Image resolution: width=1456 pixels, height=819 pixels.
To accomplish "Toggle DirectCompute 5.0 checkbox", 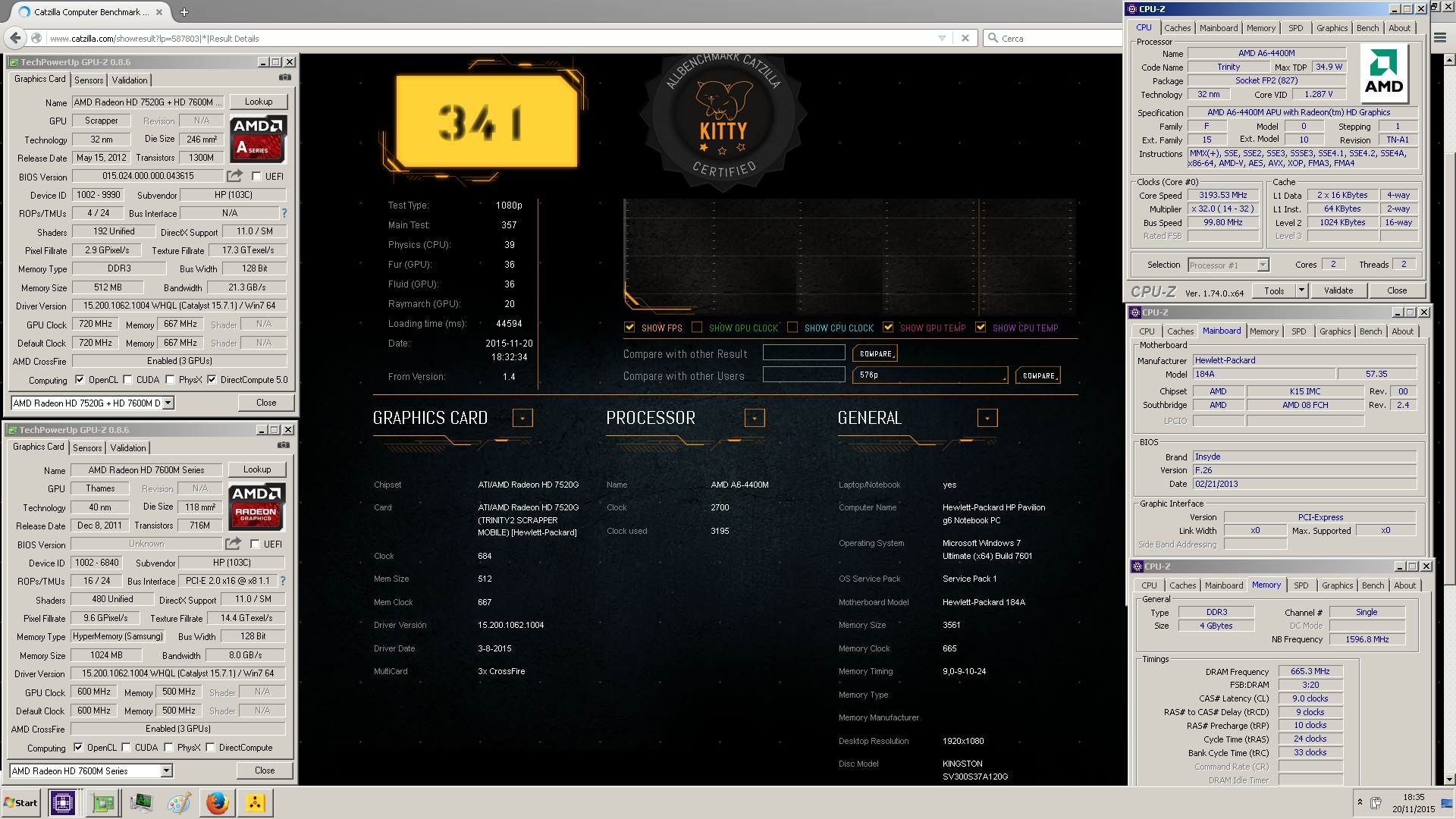I will coord(212,380).
